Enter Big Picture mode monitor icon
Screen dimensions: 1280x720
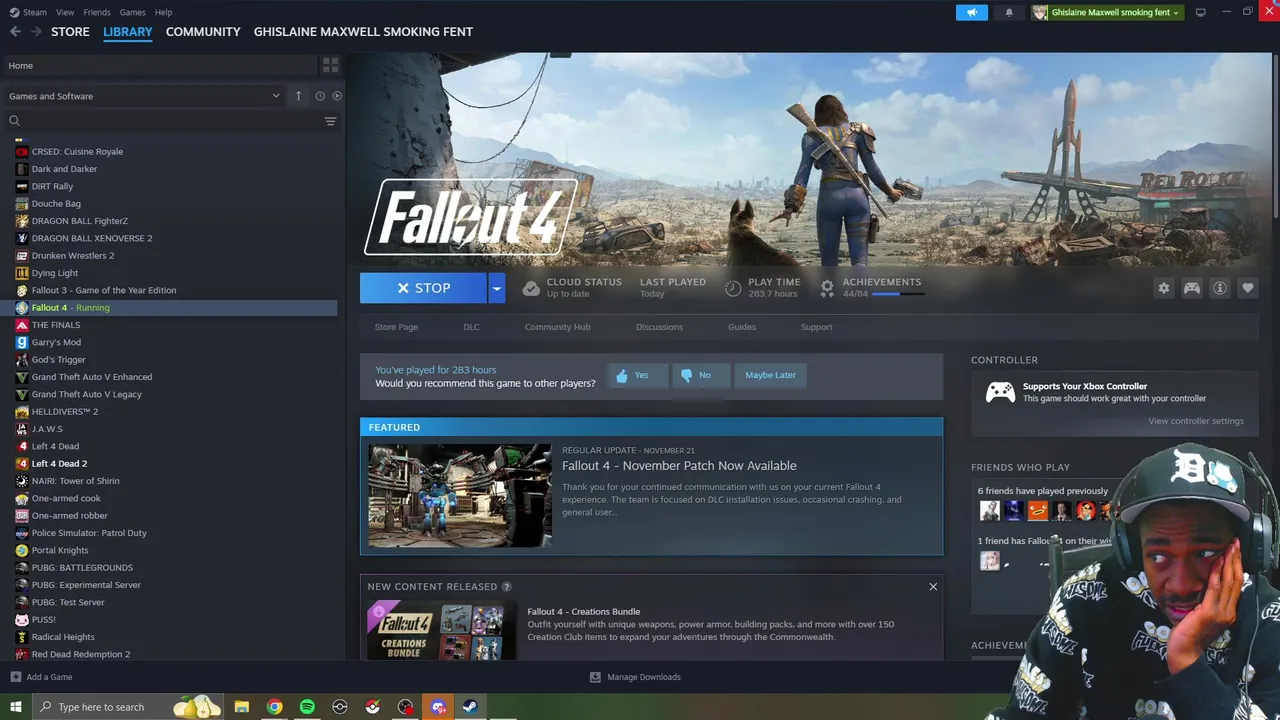point(1201,12)
